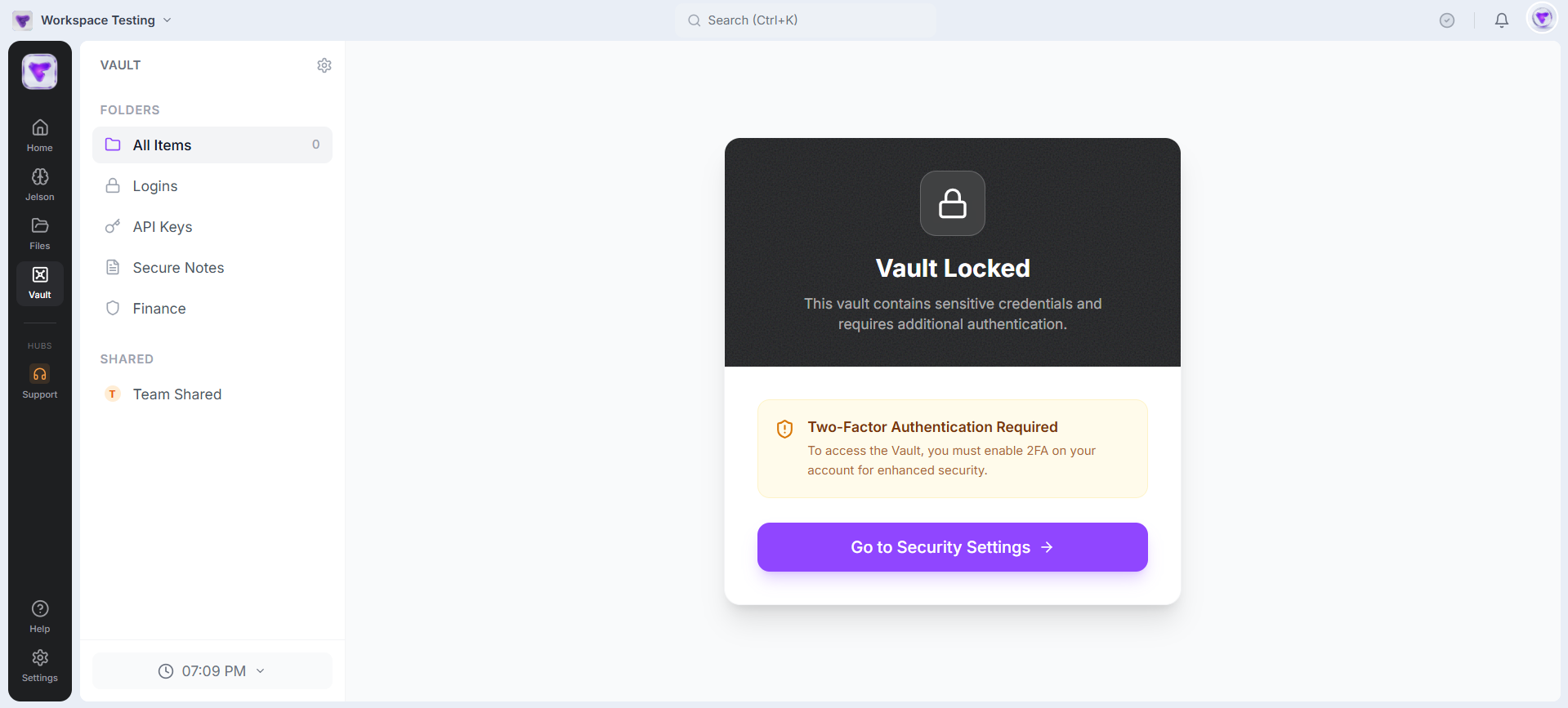Image resolution: width=1568 pixels, height=708 pixels.
Task: Click inside the search field
Action: click(x=805, y=20)
